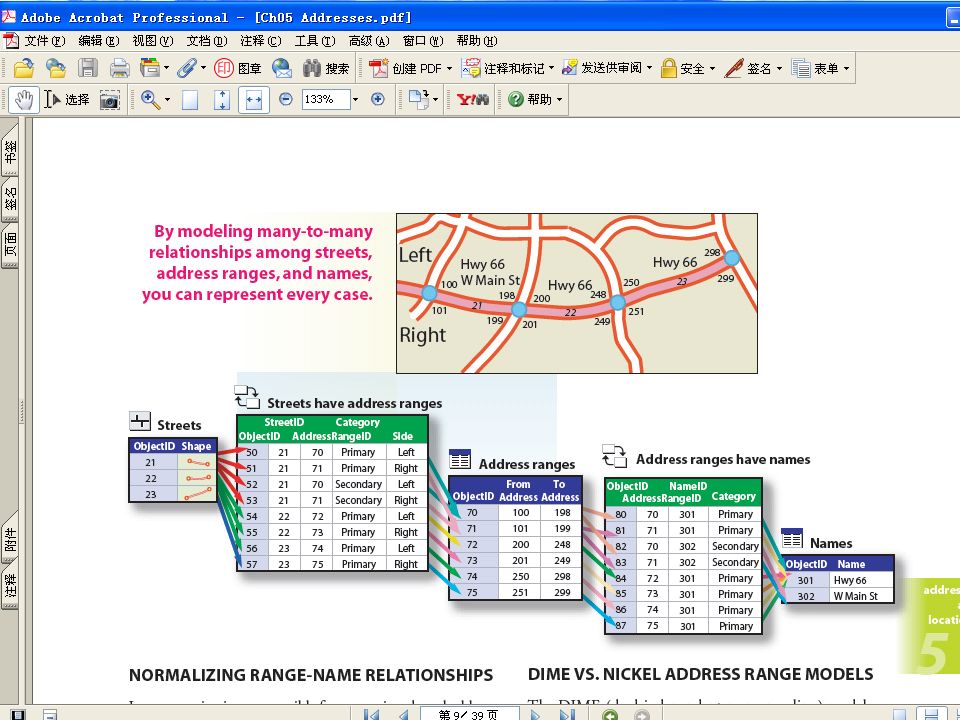Image resolution: width=960 pixels, height=720 pixels.
Task: Open the 书签 bookmarks side tab
Action: (x=10, y=150)
